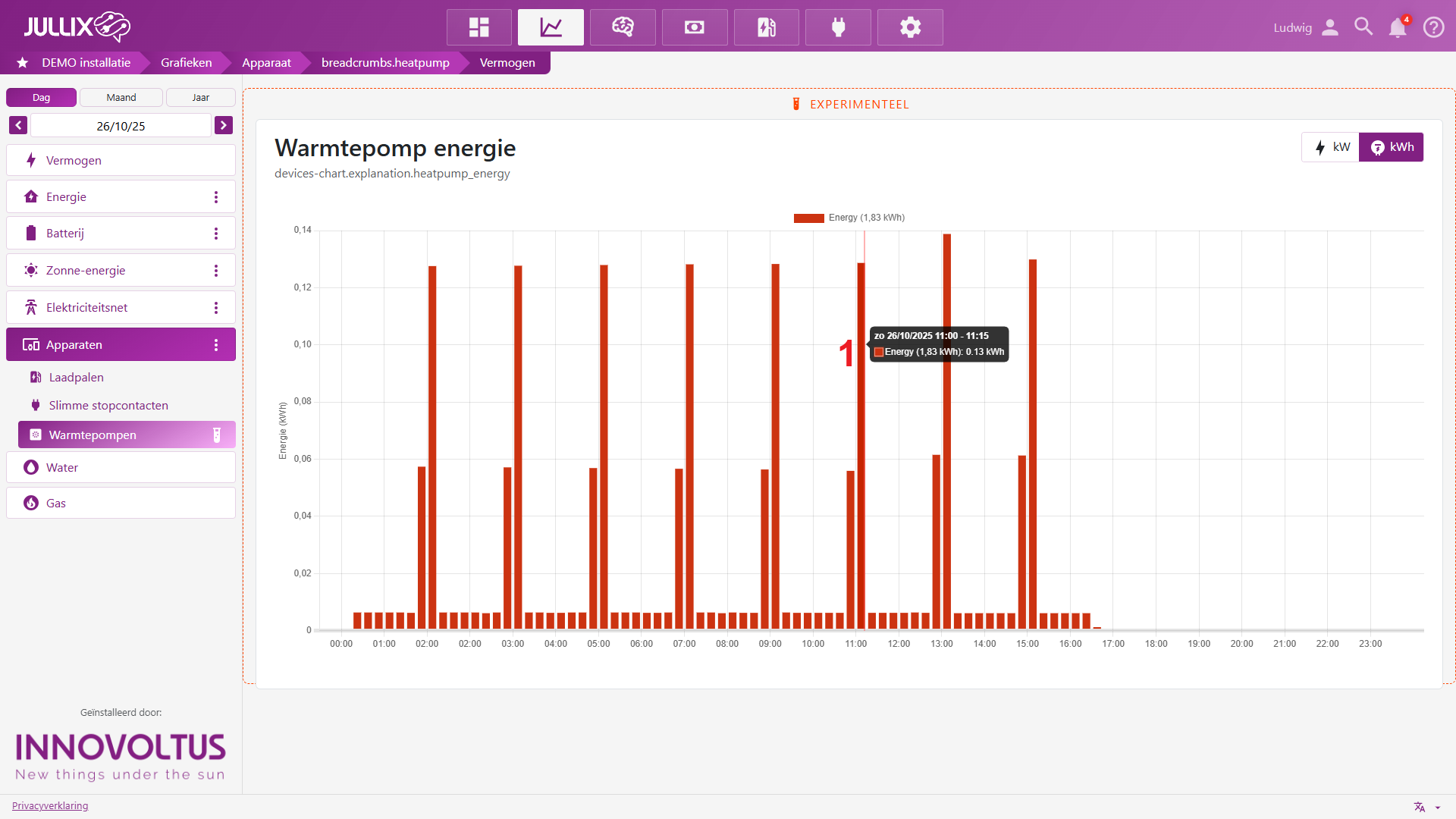Switch chart units to kWh
This screenshot has width=1456, height=819.
(x=1392, y=147)
